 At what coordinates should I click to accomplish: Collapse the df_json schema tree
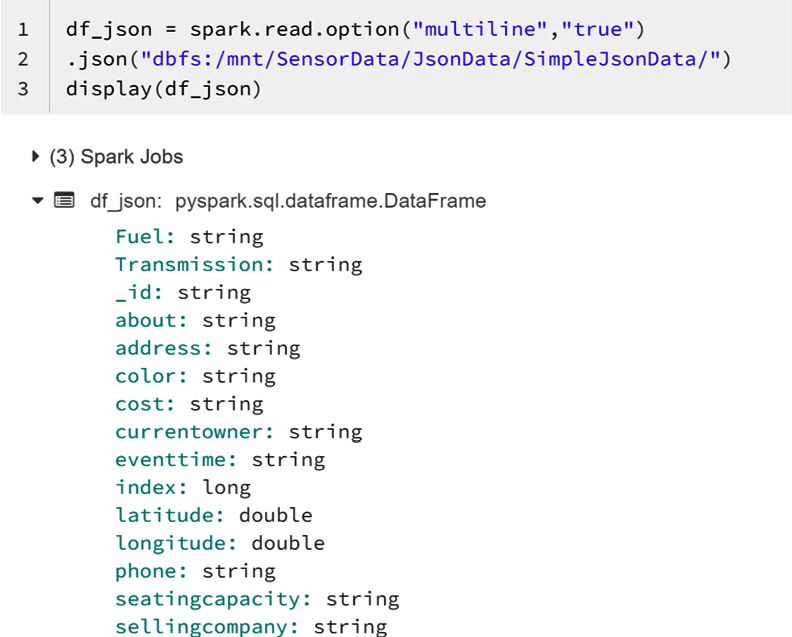tap(38, 201)
